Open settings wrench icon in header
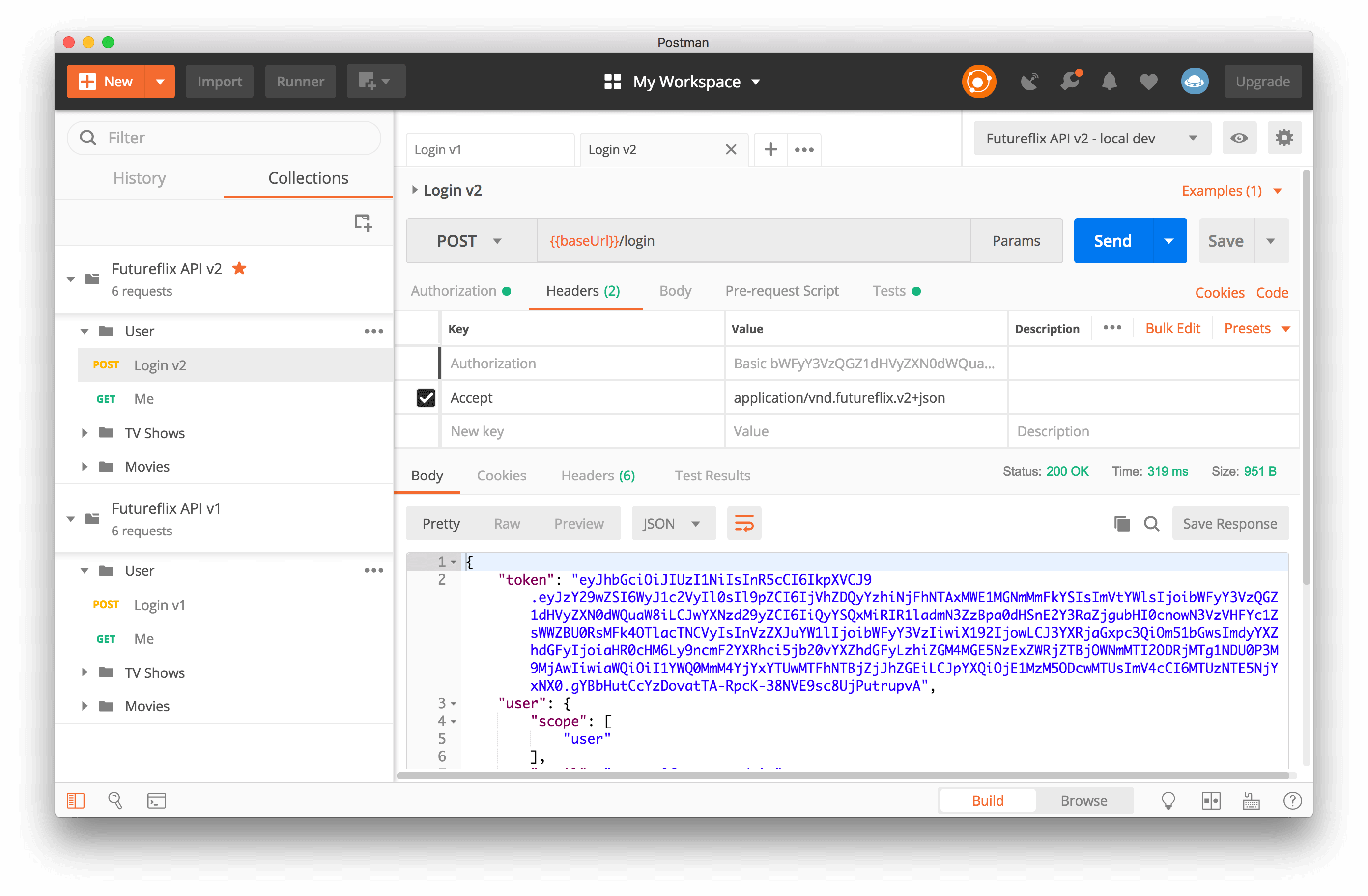1368x896 pixels. (x=1070, y=82)
